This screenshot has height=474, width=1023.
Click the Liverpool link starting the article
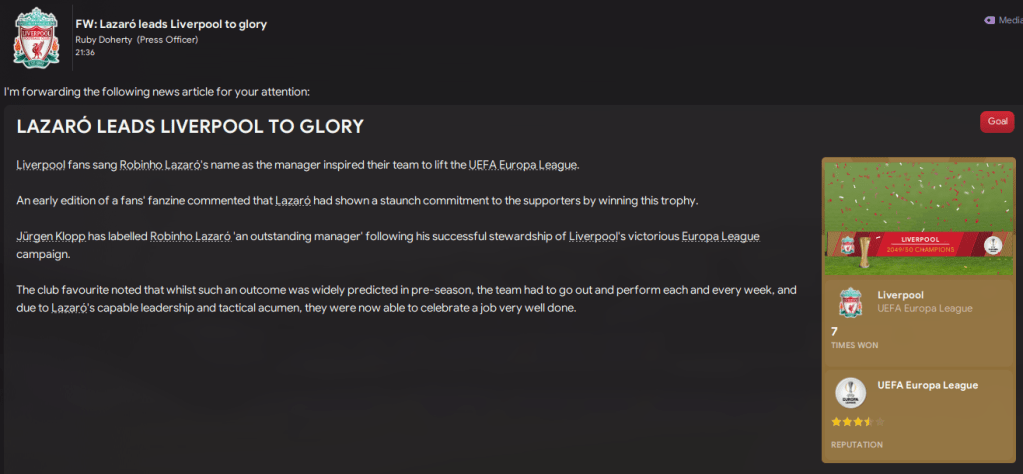(x=39, y=164)
